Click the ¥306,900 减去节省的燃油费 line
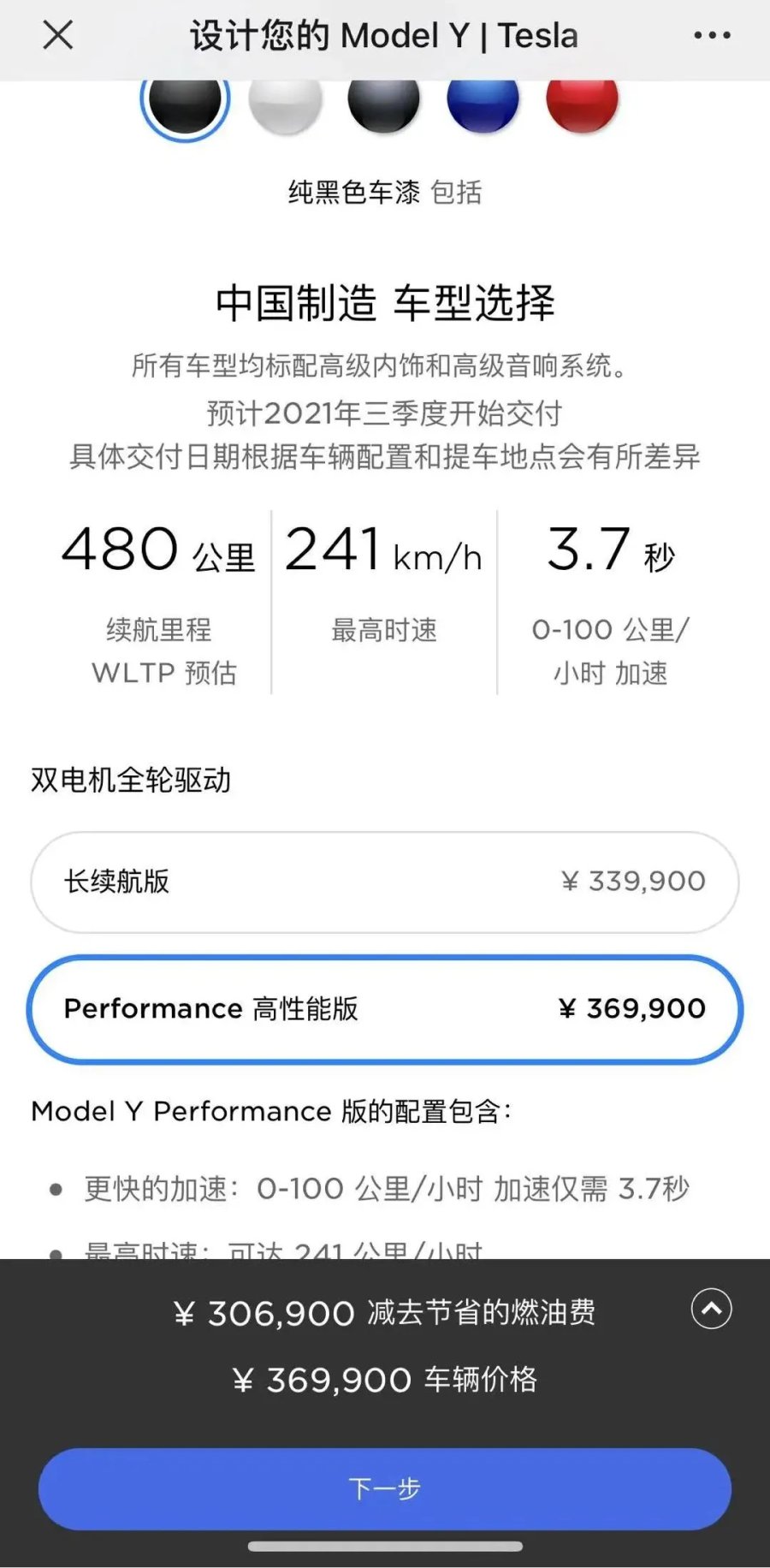This screenshot has height=1568, width=770. pyautogui.click(x=385, y=1313)
